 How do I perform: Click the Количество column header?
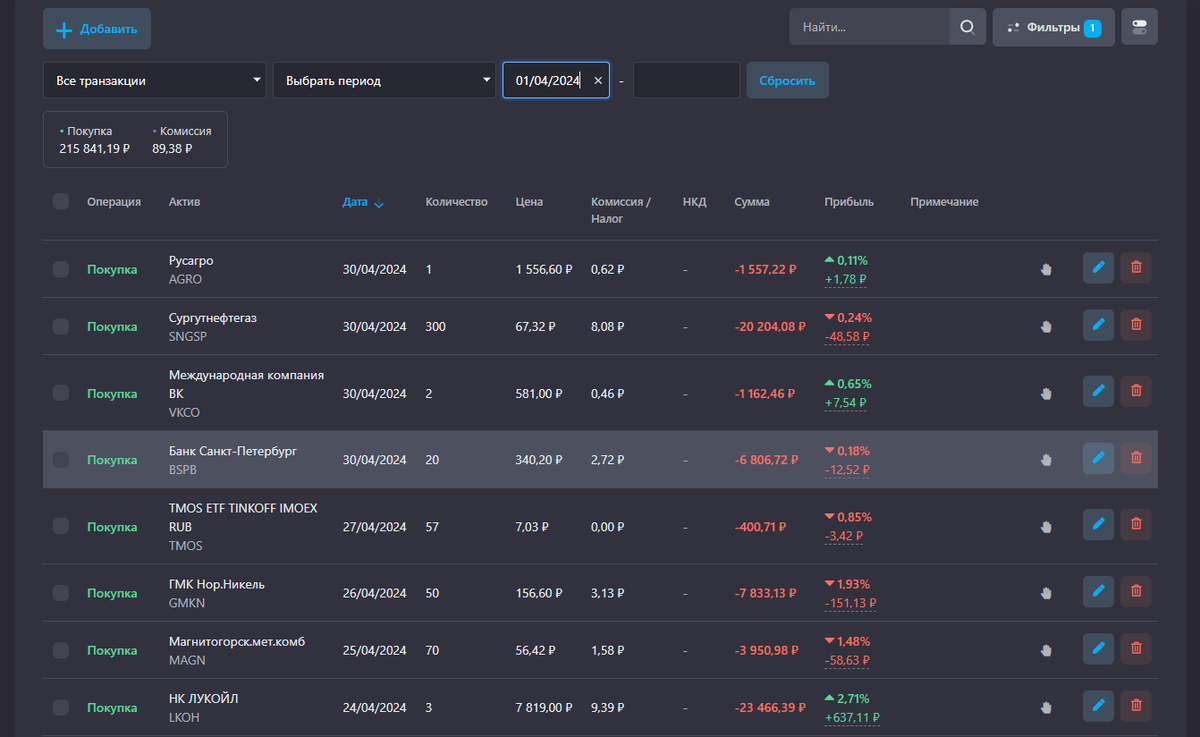click(456, 202)
